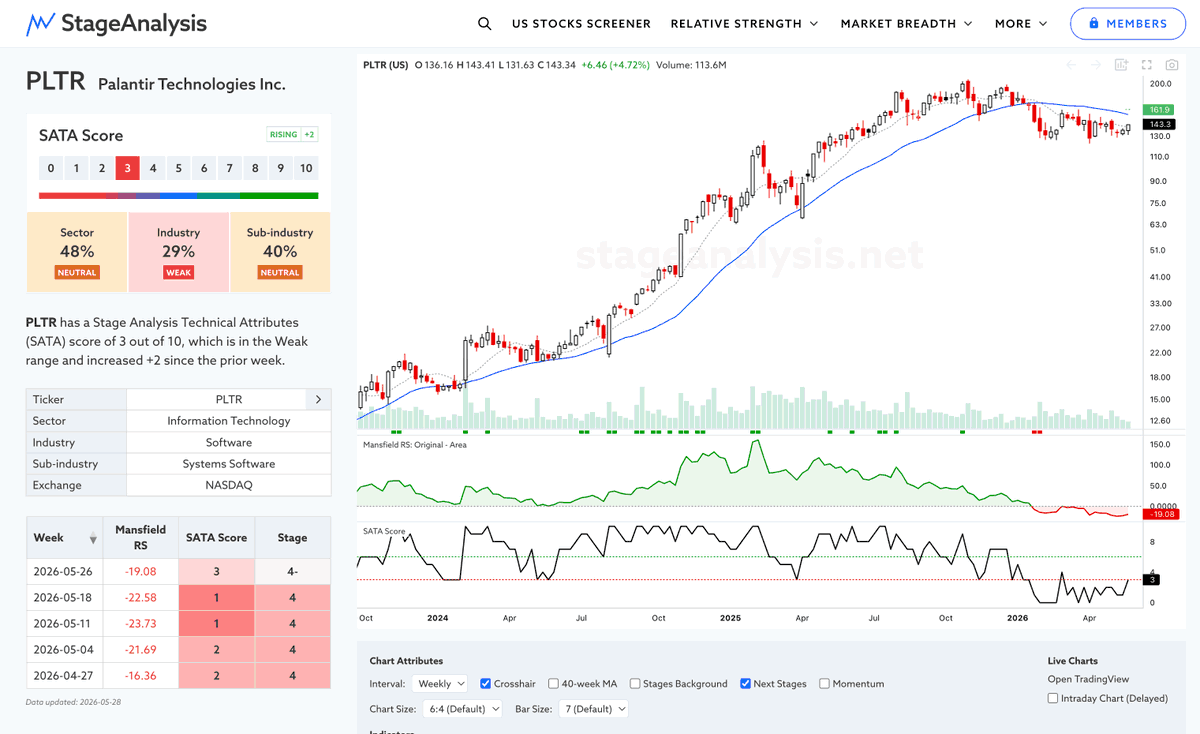Select the 2026-05-11 week cell

[x=65, y=624]
